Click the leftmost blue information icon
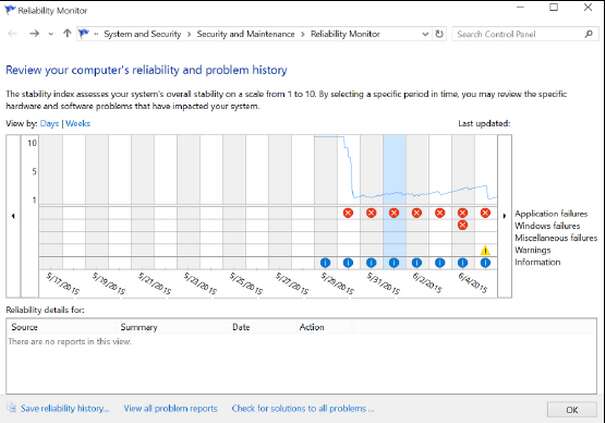 pos(325,262)
